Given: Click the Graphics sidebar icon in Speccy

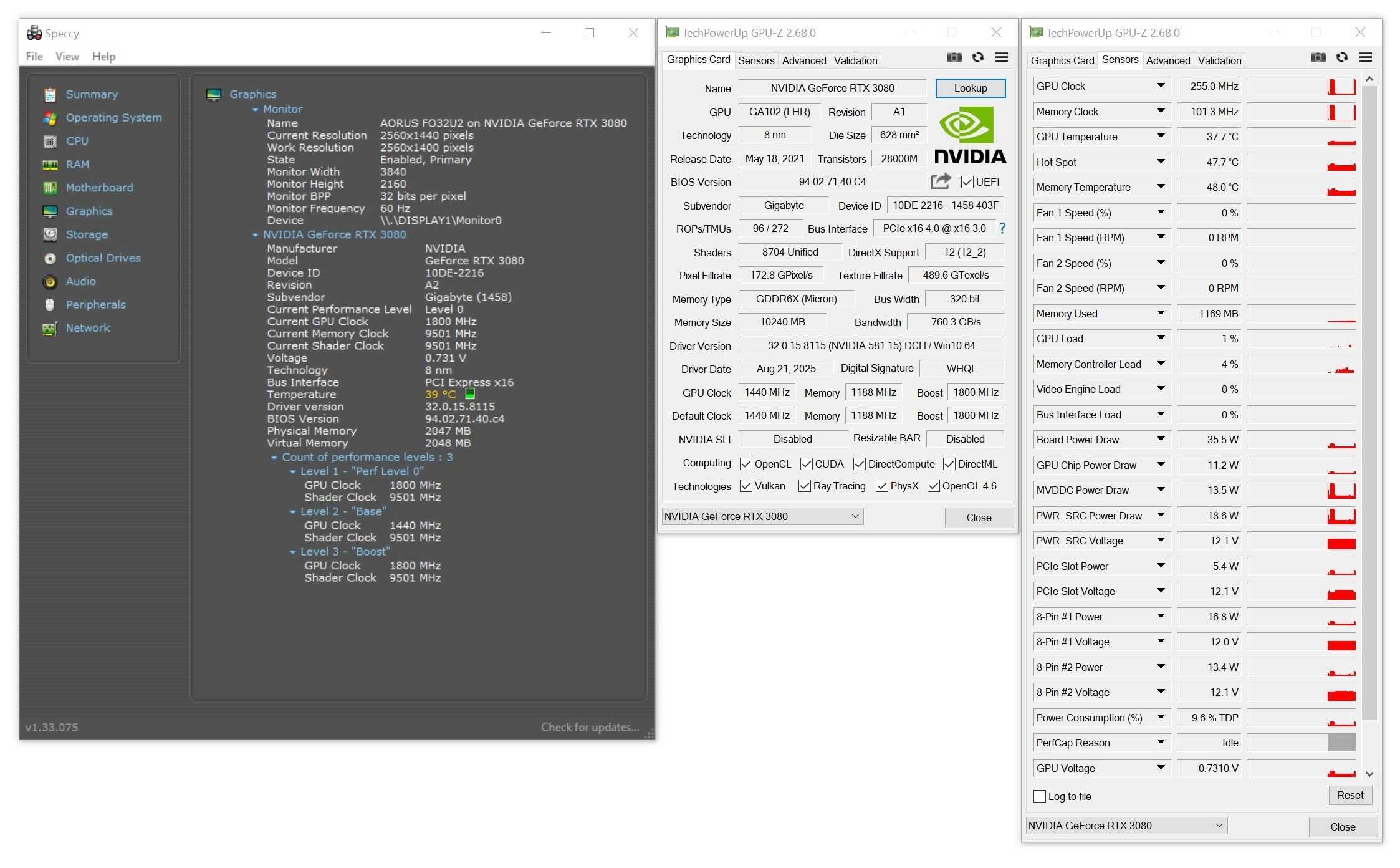Looking at the screenshot, I should (x=50, y=211).
